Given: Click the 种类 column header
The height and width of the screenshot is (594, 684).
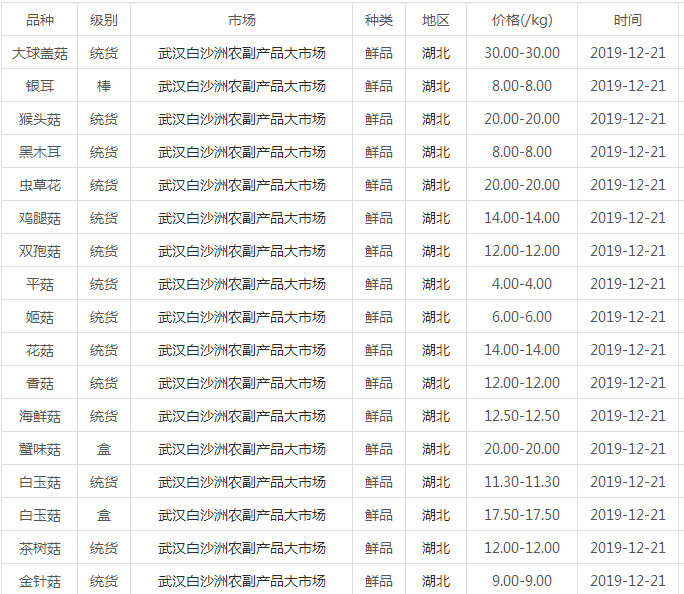Looking at the screenshot, I should click(x=379, y=20).
